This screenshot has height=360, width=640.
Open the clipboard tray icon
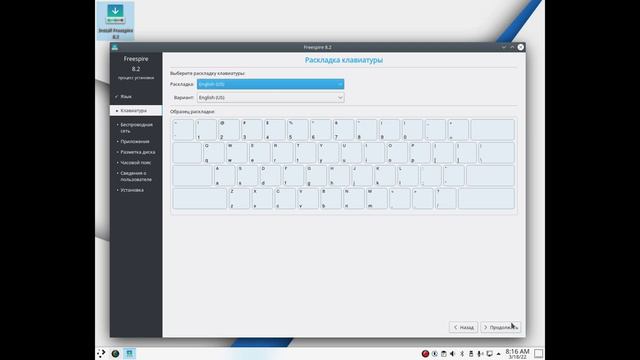pyautogui.click(x=444, y=354)
